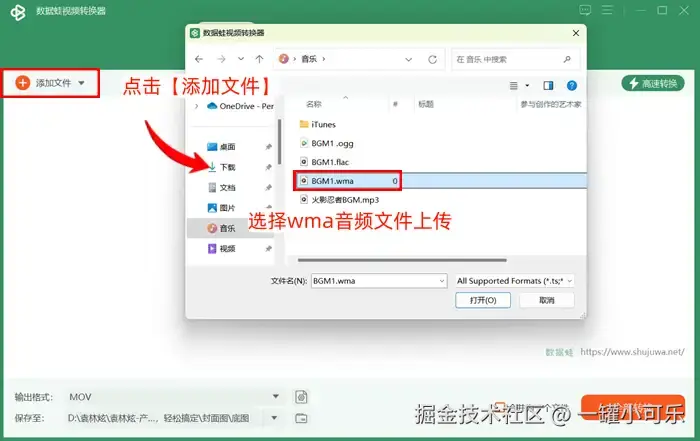The height and width of the screenshot is (441, 700).
Task: Click the refresh icon in file dialog
Action: click(432, 59)
